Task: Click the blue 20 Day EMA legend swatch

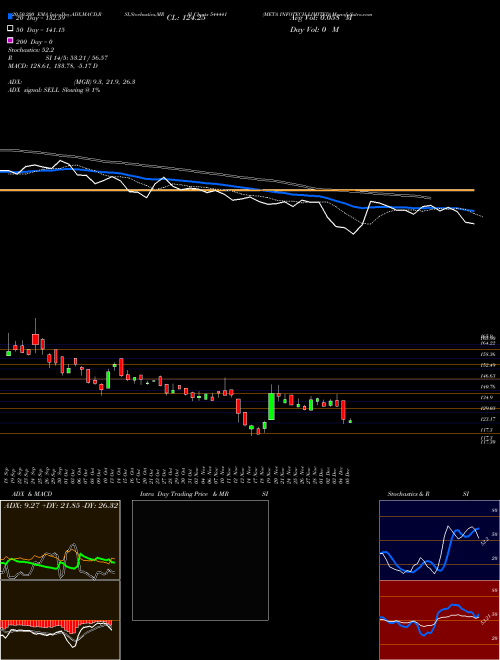Action: [11, 16]
